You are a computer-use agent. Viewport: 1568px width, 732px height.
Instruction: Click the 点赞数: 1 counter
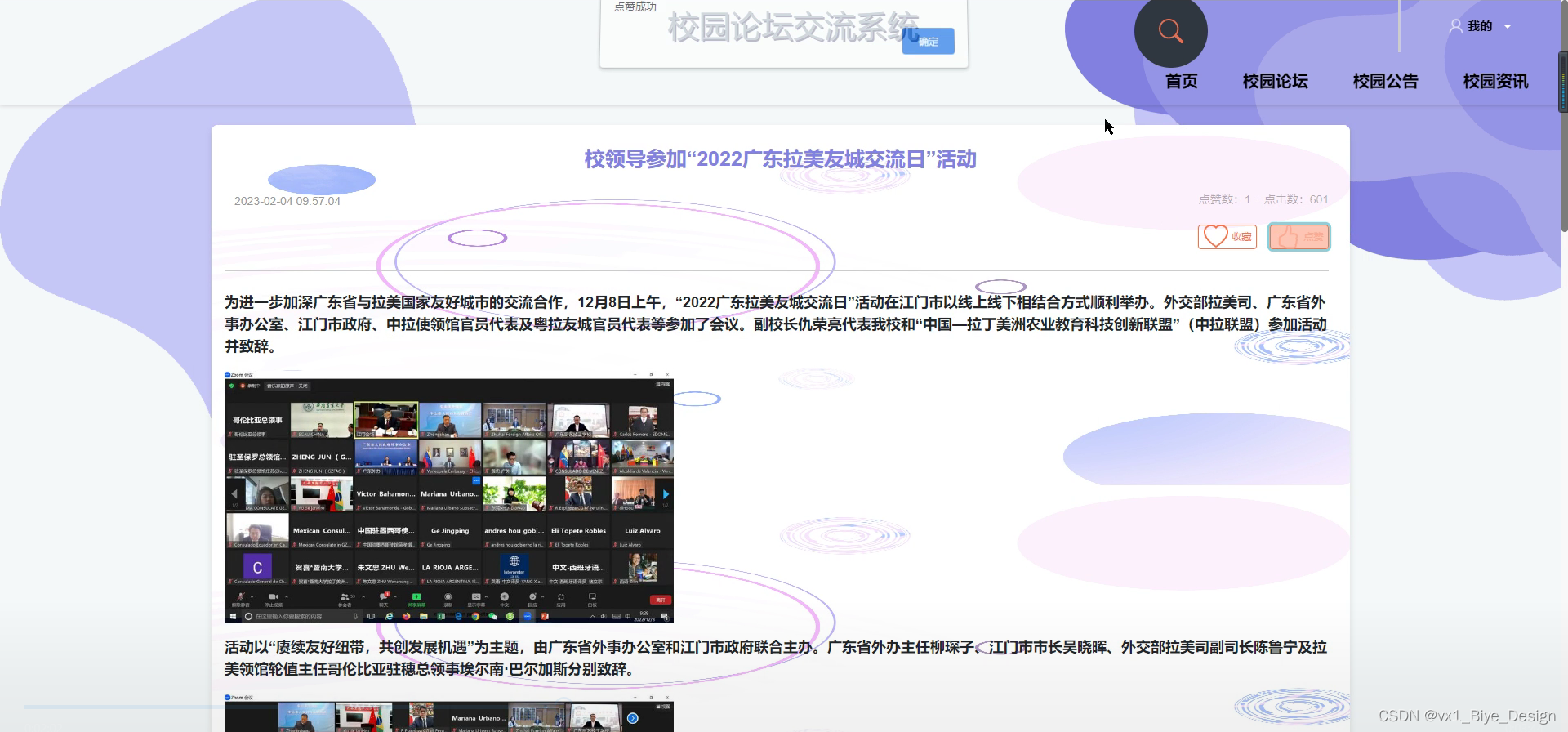[x=1224, y=199]
